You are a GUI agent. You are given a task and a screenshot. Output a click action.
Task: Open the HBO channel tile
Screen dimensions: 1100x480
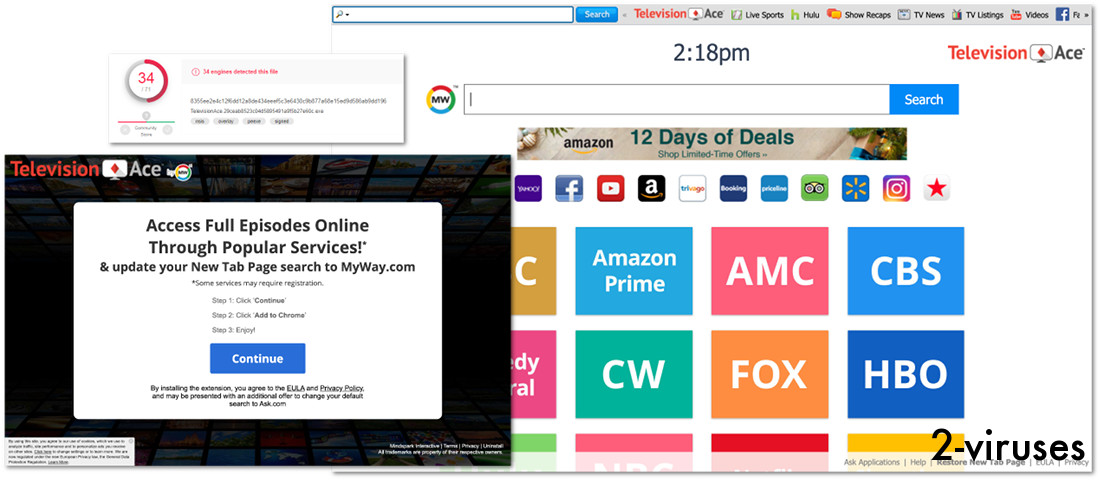[x=906, y=374]
